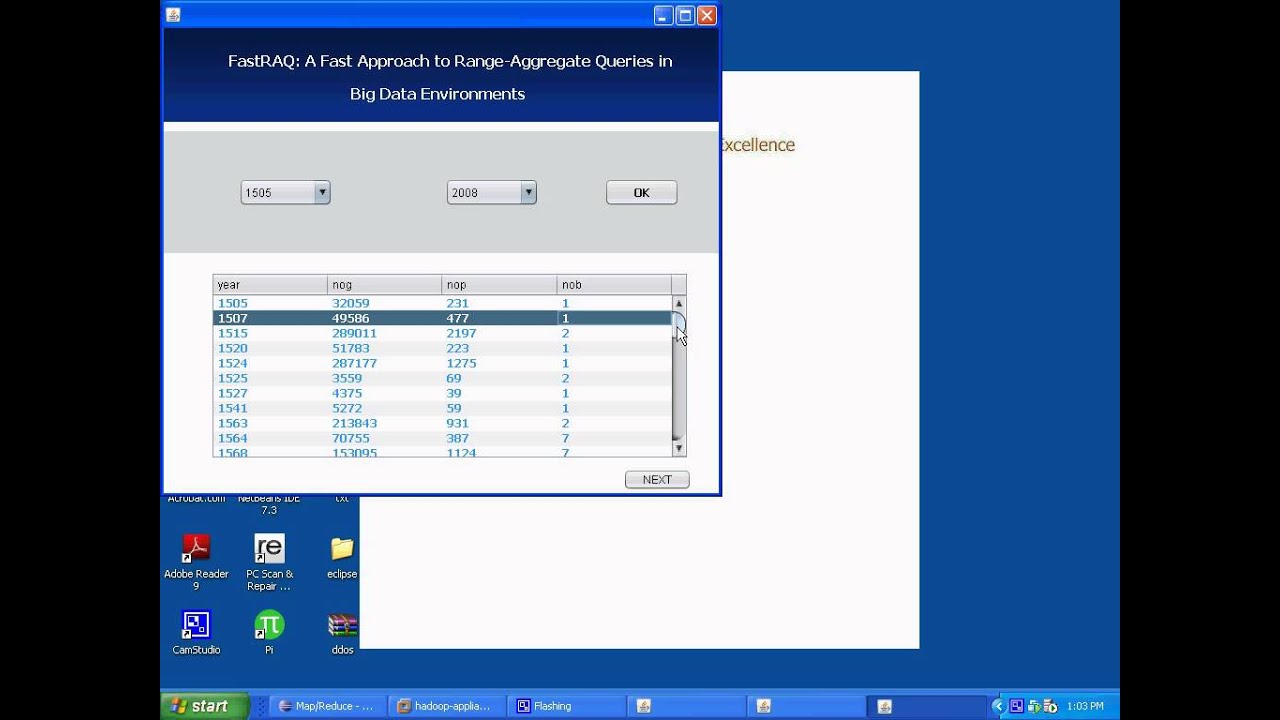The height and width of the screenshot is (720, 1280).
Task: Launch PC Scan & Repair desktop shortcut
Action: click(269, 562)
